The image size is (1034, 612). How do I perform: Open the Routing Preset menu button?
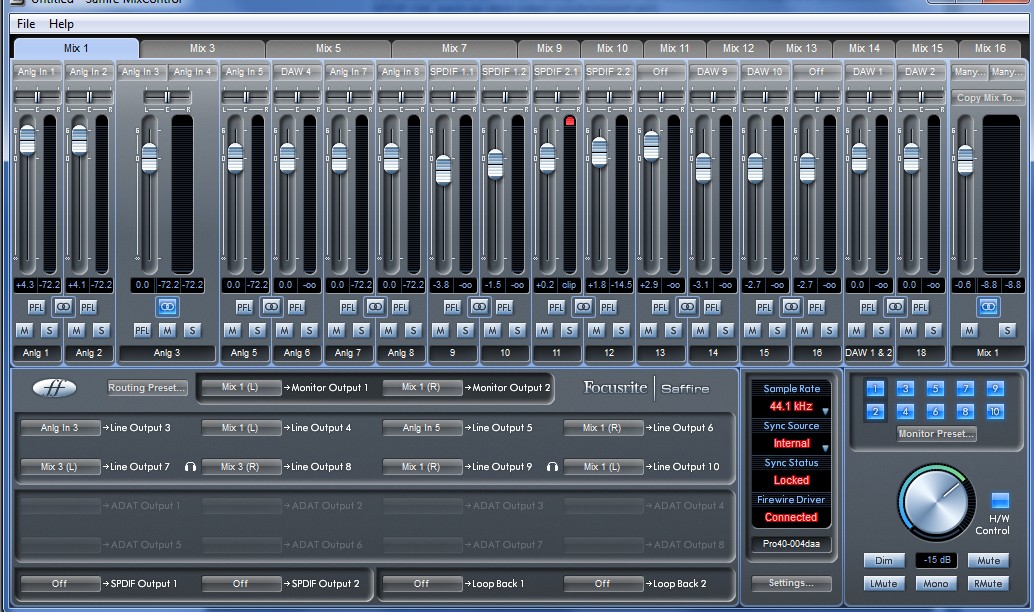point(147,388)
